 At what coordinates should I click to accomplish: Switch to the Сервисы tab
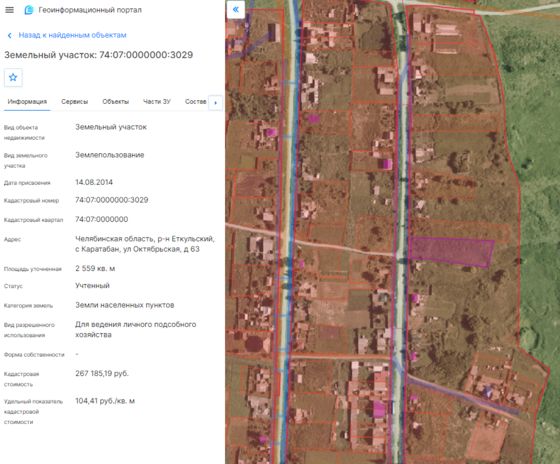tap(75, 102)
